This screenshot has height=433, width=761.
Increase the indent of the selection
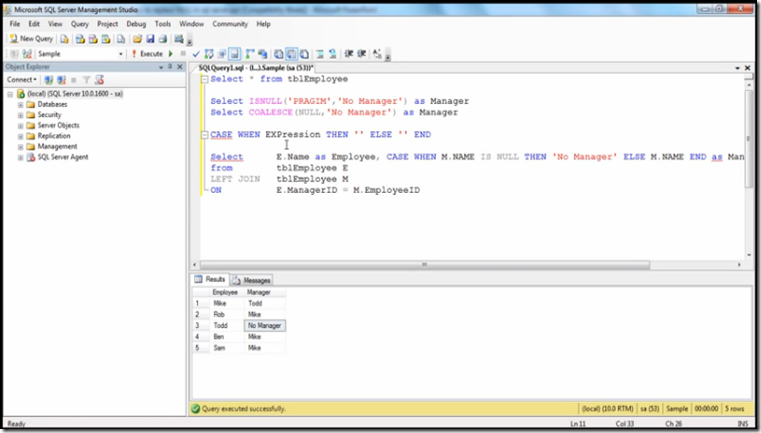click(x=362, y=54)
